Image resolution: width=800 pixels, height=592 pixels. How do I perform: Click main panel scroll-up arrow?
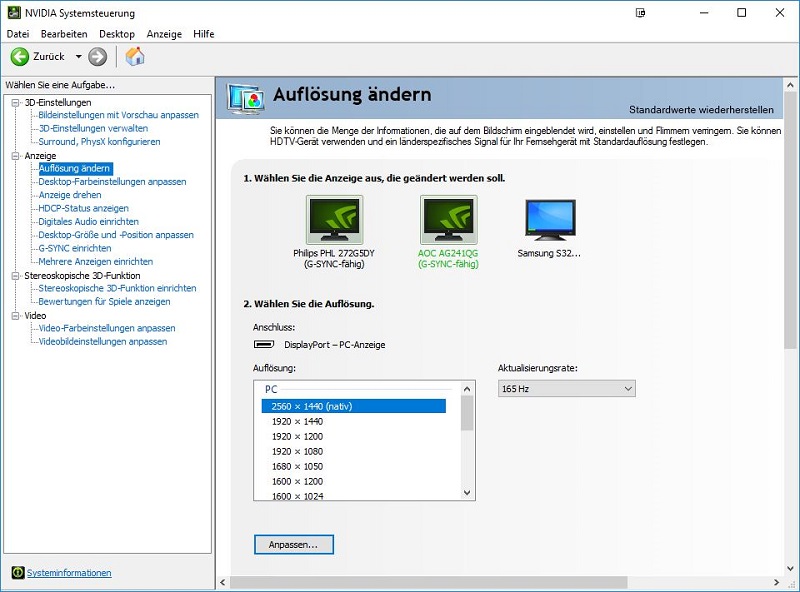click(790, 85)
